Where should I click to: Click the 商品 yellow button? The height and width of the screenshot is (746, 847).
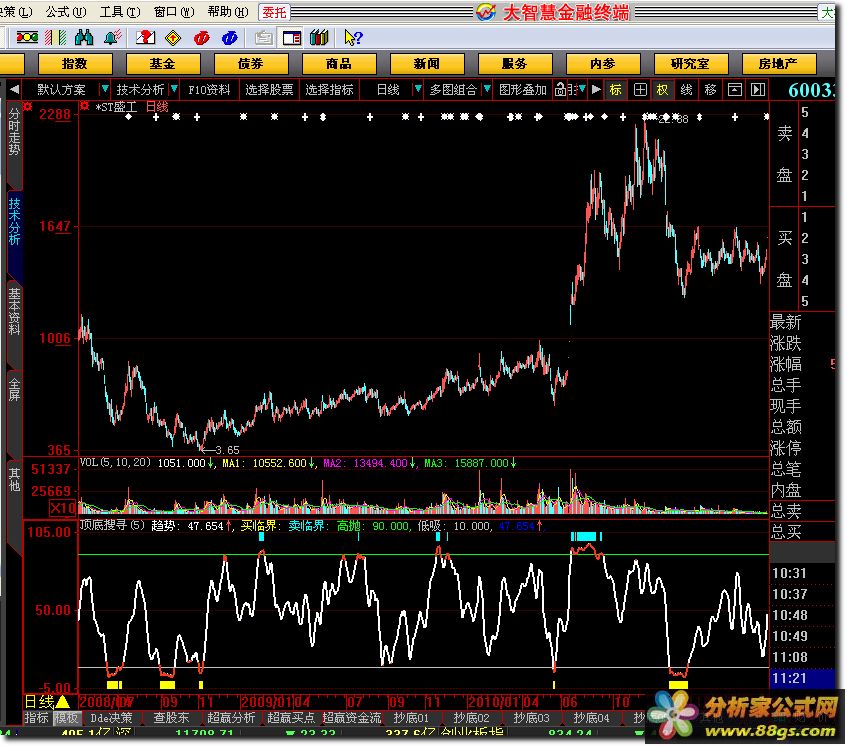(339, 64)
